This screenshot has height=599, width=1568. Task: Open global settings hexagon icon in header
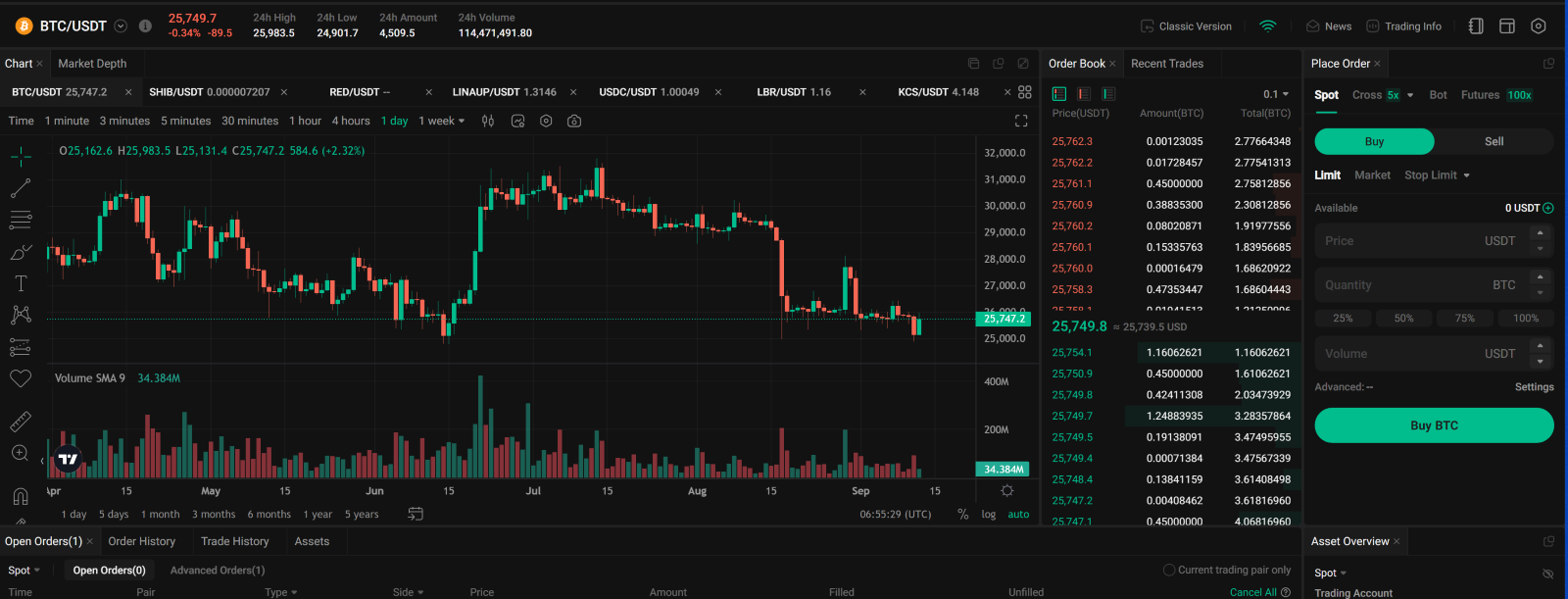[x=1539, y=26]
